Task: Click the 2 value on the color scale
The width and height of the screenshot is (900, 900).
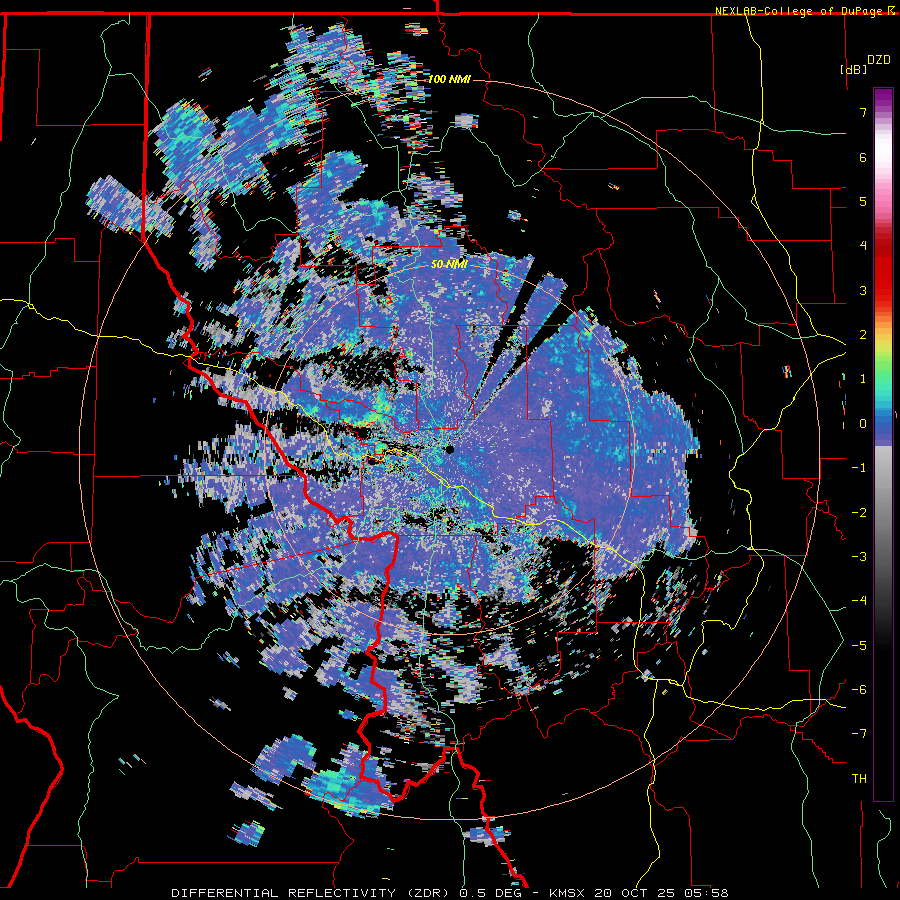Action: [x=863, y=335]
